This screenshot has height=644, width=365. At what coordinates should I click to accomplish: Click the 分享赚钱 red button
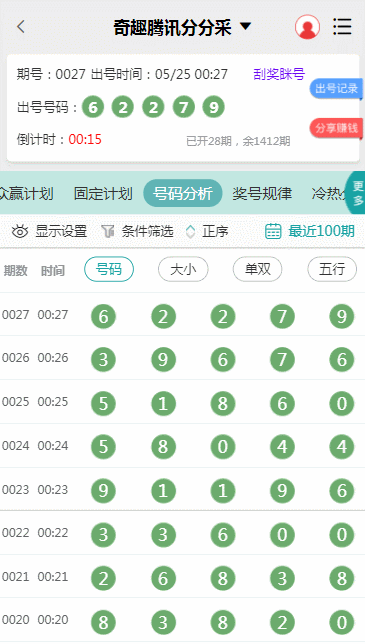coord(336,128)
